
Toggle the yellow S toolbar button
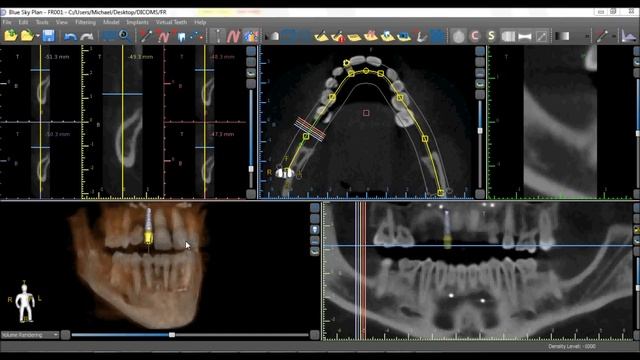[491, 36]
